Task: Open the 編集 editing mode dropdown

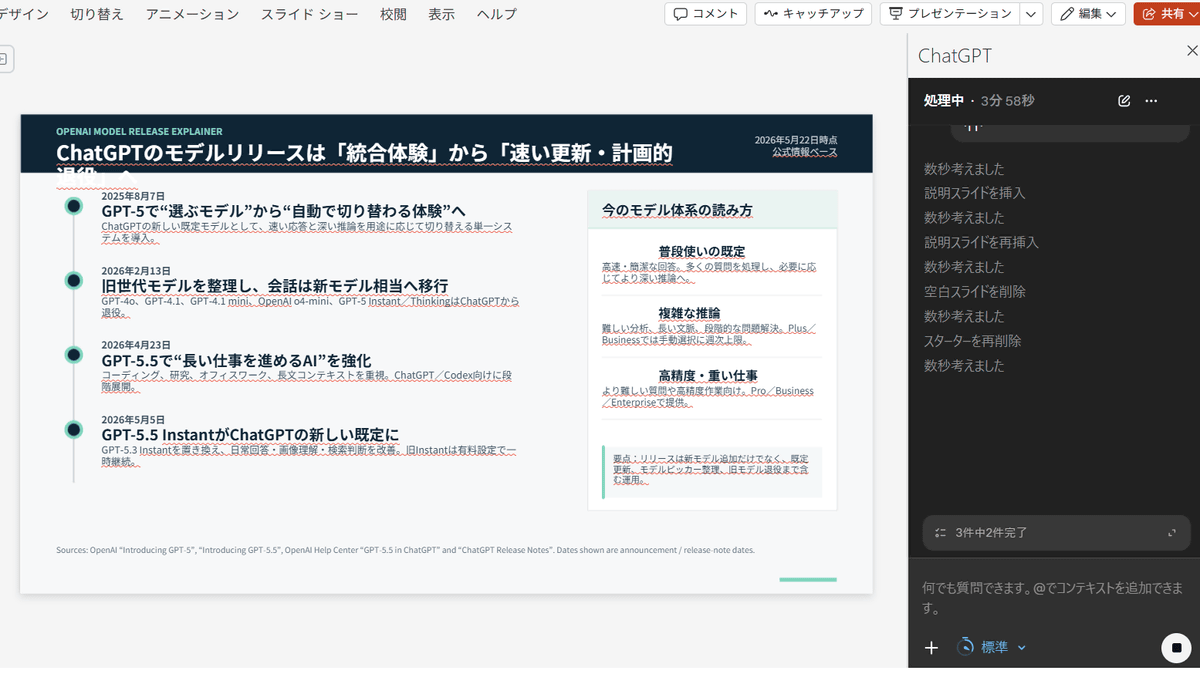Action: pyautogui.click(x=1088, y=14)
